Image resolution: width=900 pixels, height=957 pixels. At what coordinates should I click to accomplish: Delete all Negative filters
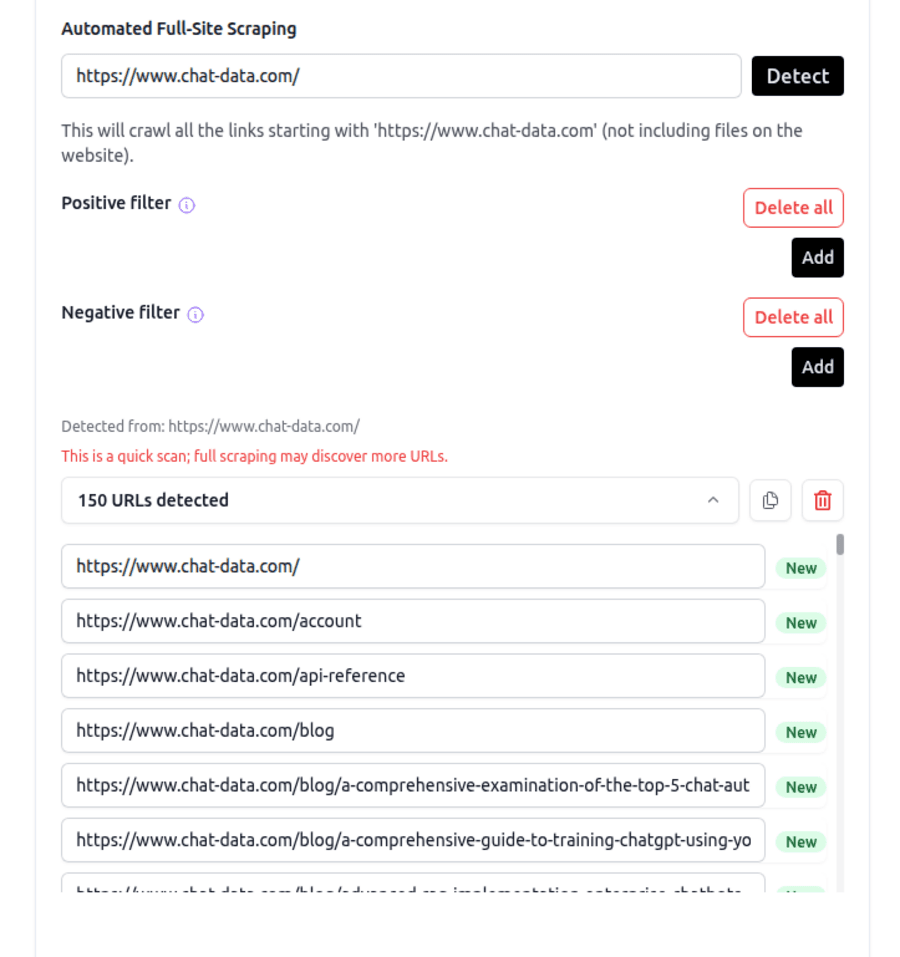(x=793, y=317)
